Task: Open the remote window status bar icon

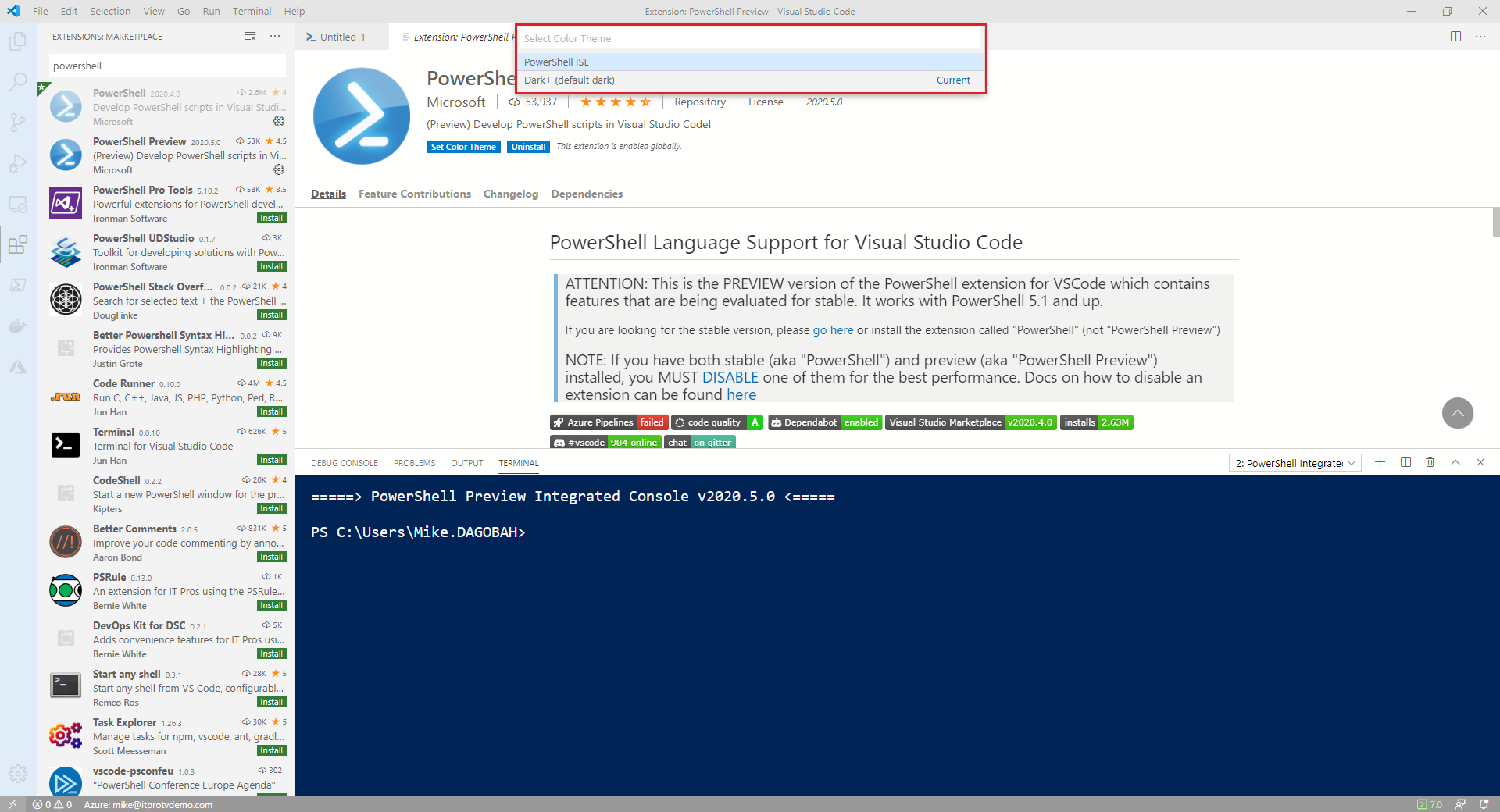Action: [x=12, y=804]
